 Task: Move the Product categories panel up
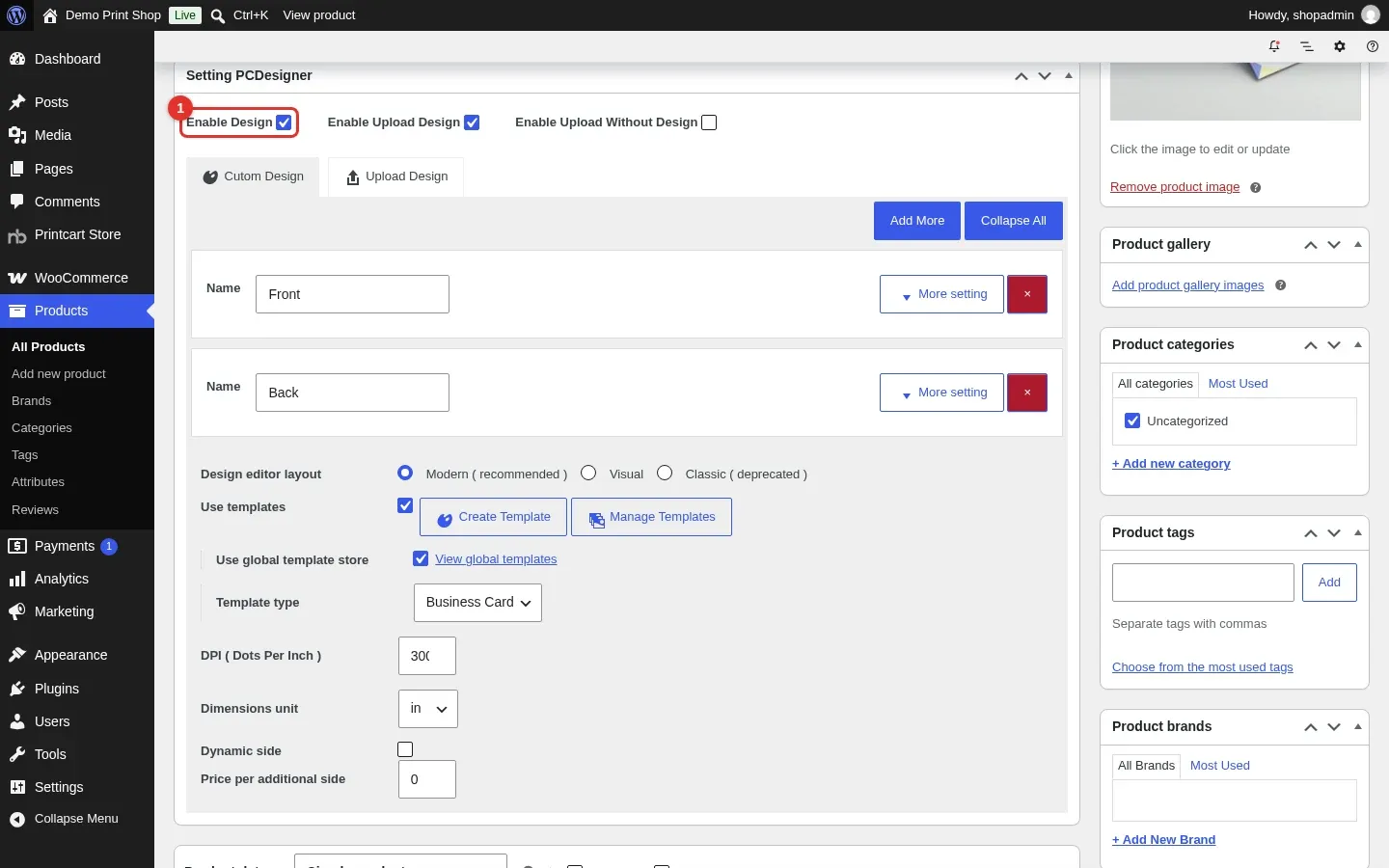click(x=1311, y=345)
